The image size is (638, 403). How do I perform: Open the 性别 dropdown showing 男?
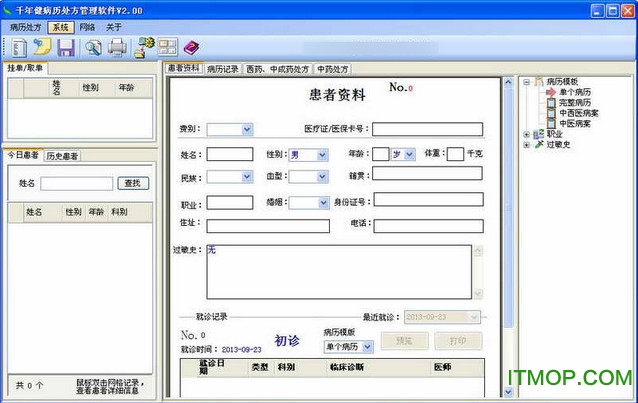(x=322, y=155)
